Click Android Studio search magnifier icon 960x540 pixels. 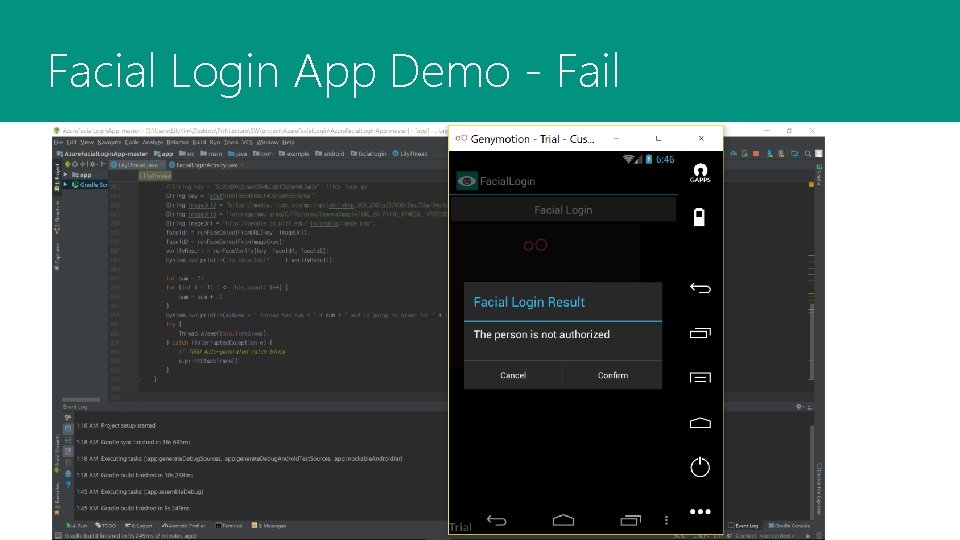coord(808,154)
